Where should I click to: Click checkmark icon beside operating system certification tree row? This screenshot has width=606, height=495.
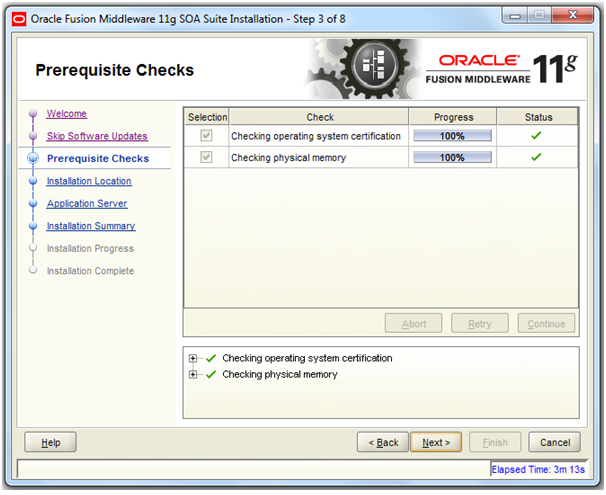coord(211,358)
